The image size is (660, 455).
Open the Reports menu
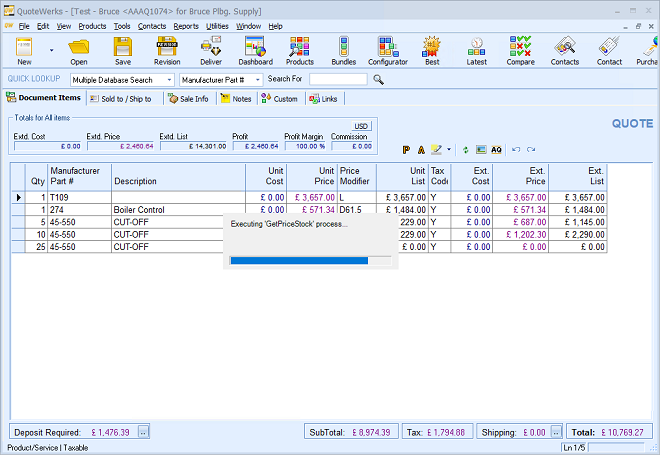click(185, 25)
